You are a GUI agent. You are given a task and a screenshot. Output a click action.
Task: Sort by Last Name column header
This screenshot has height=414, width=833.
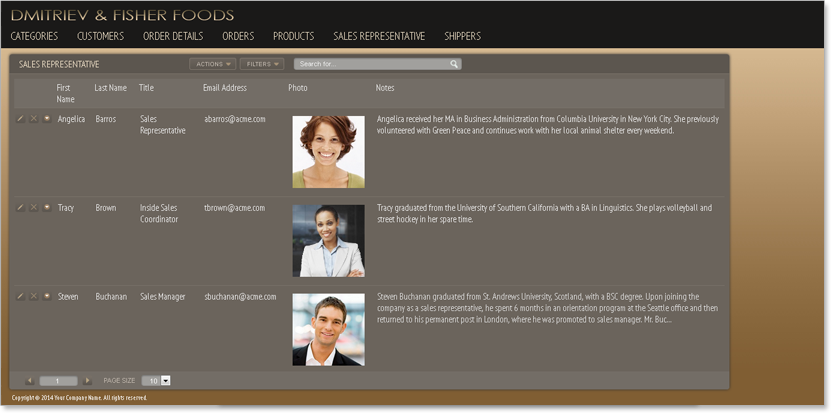click(x=110, y=88)
